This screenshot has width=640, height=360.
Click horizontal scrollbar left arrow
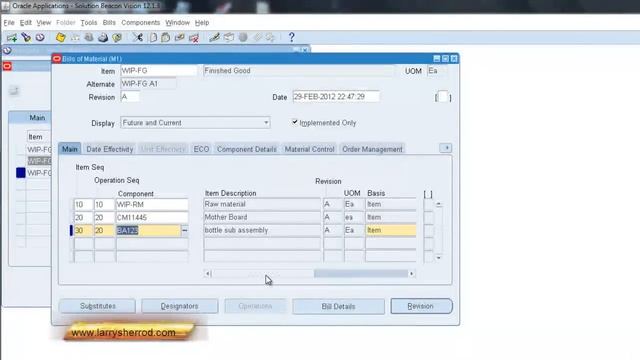pos(208,273)
